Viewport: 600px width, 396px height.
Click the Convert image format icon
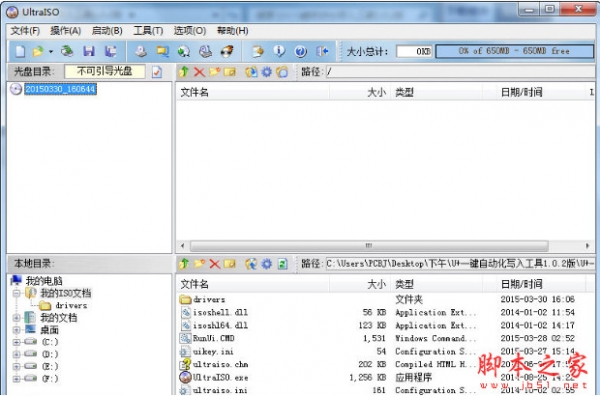pos(184,51)
